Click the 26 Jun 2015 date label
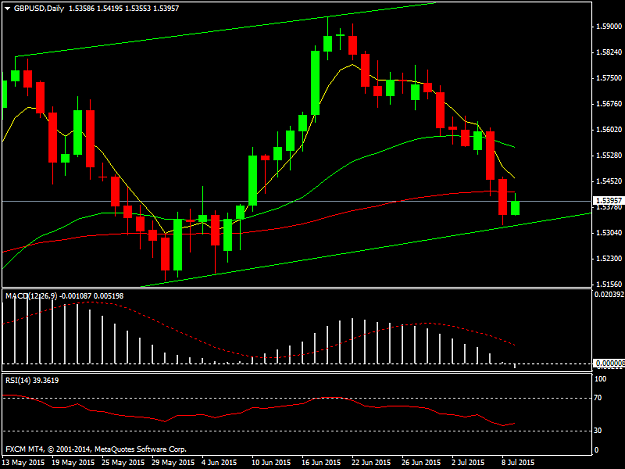 pyautogui.click(x=421, y=462)
